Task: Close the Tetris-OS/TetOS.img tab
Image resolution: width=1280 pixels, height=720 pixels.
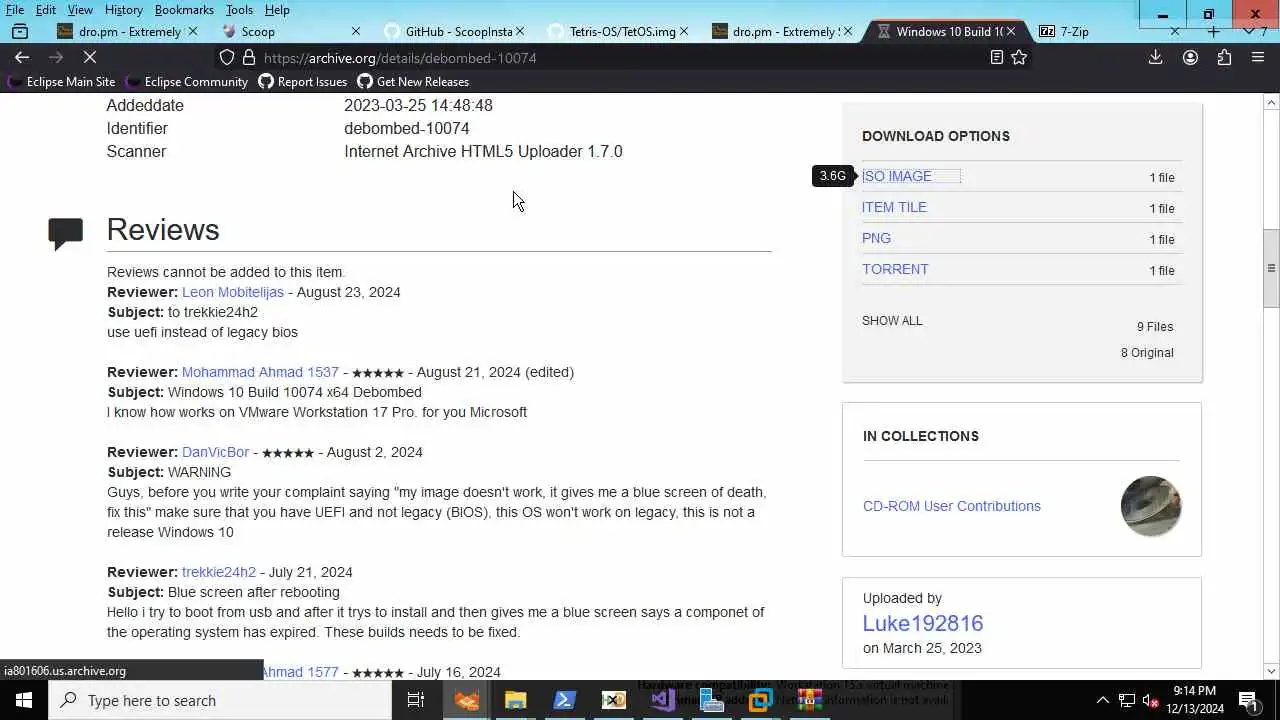Action: pyautogui.click(x=684, y=31)
